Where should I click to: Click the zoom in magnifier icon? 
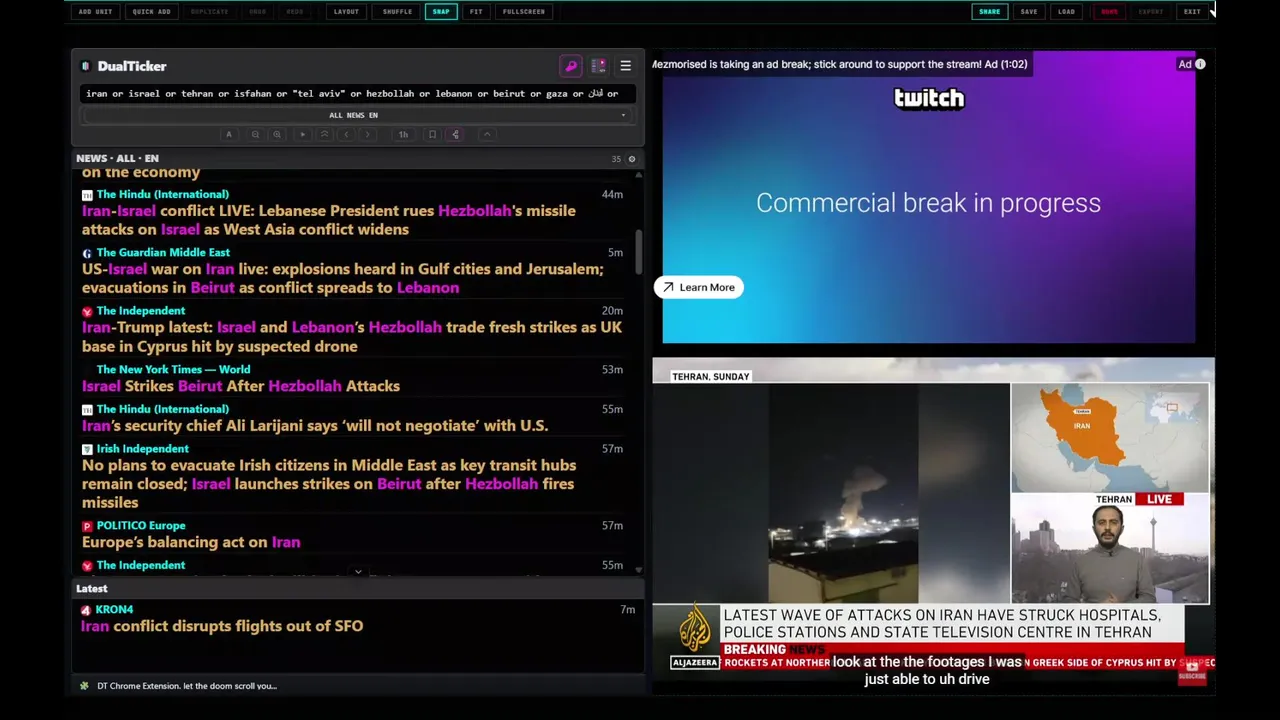277,134
